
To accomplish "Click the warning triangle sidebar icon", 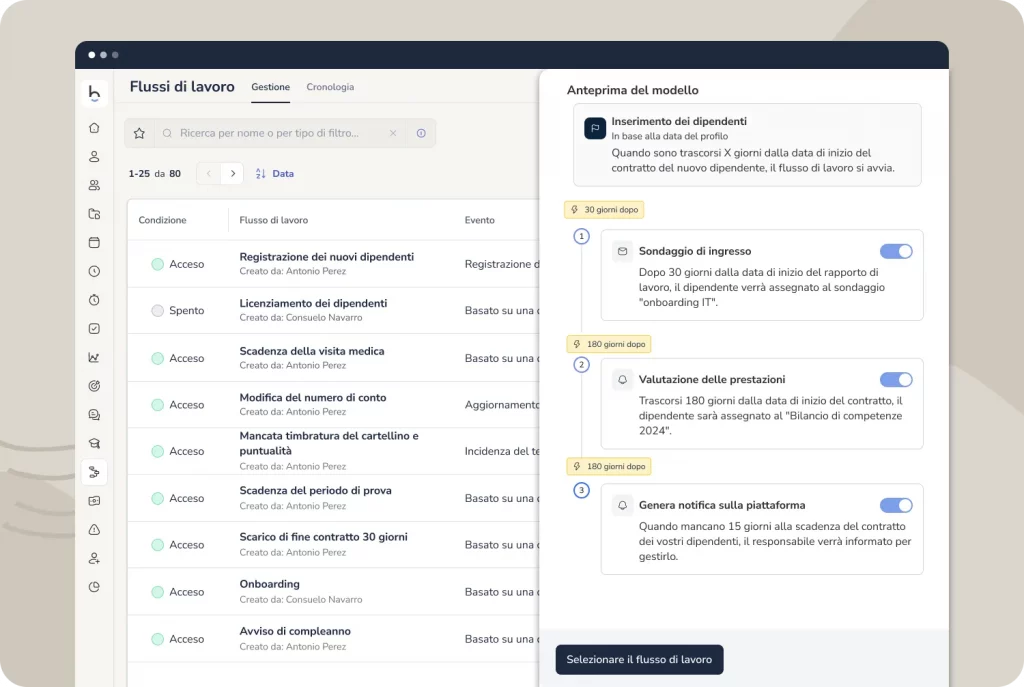I will click(x=94, y=529).
